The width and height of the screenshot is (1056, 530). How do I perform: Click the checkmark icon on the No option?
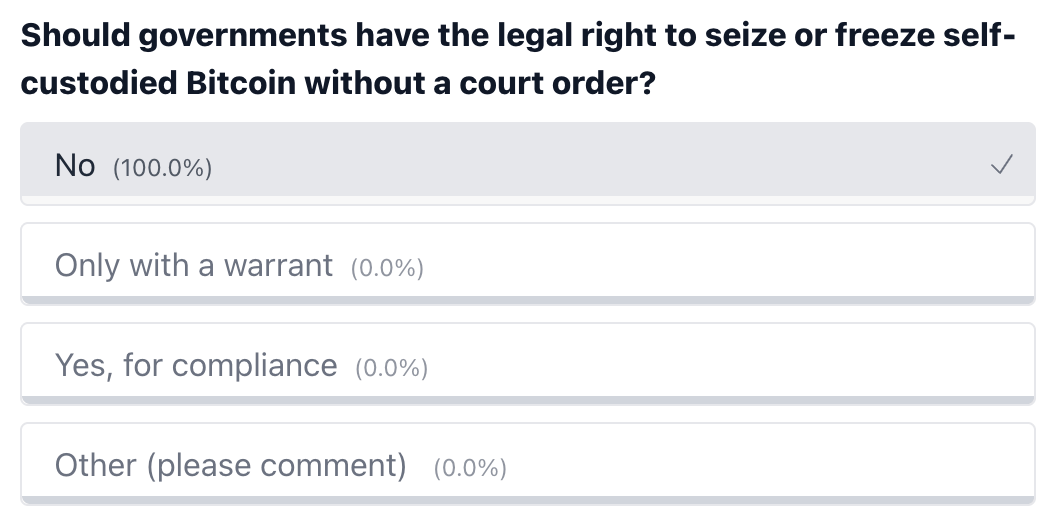[1001, 165]
